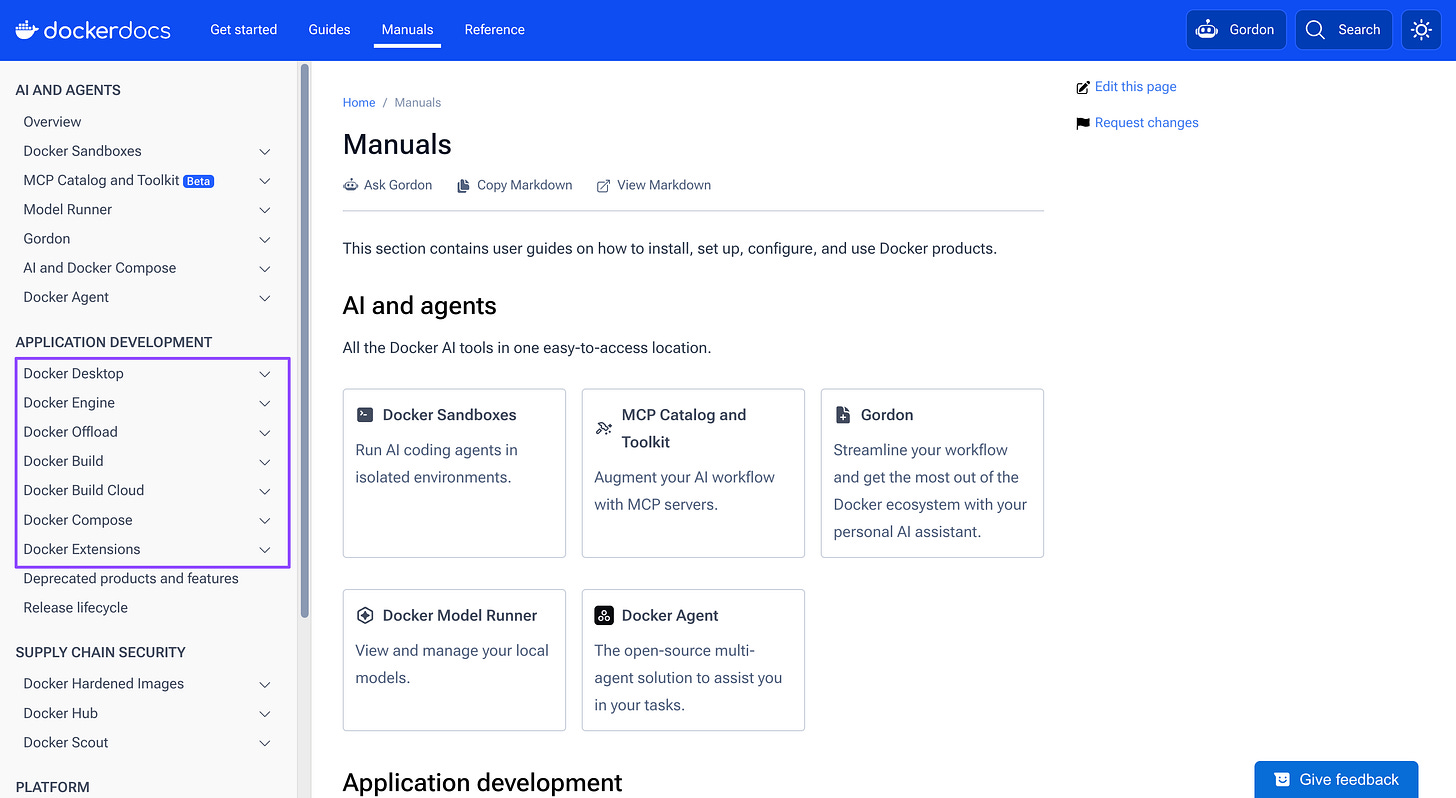Screen dimensions: 1456x798
Task: Open the Get started tab
Action: 243,29
